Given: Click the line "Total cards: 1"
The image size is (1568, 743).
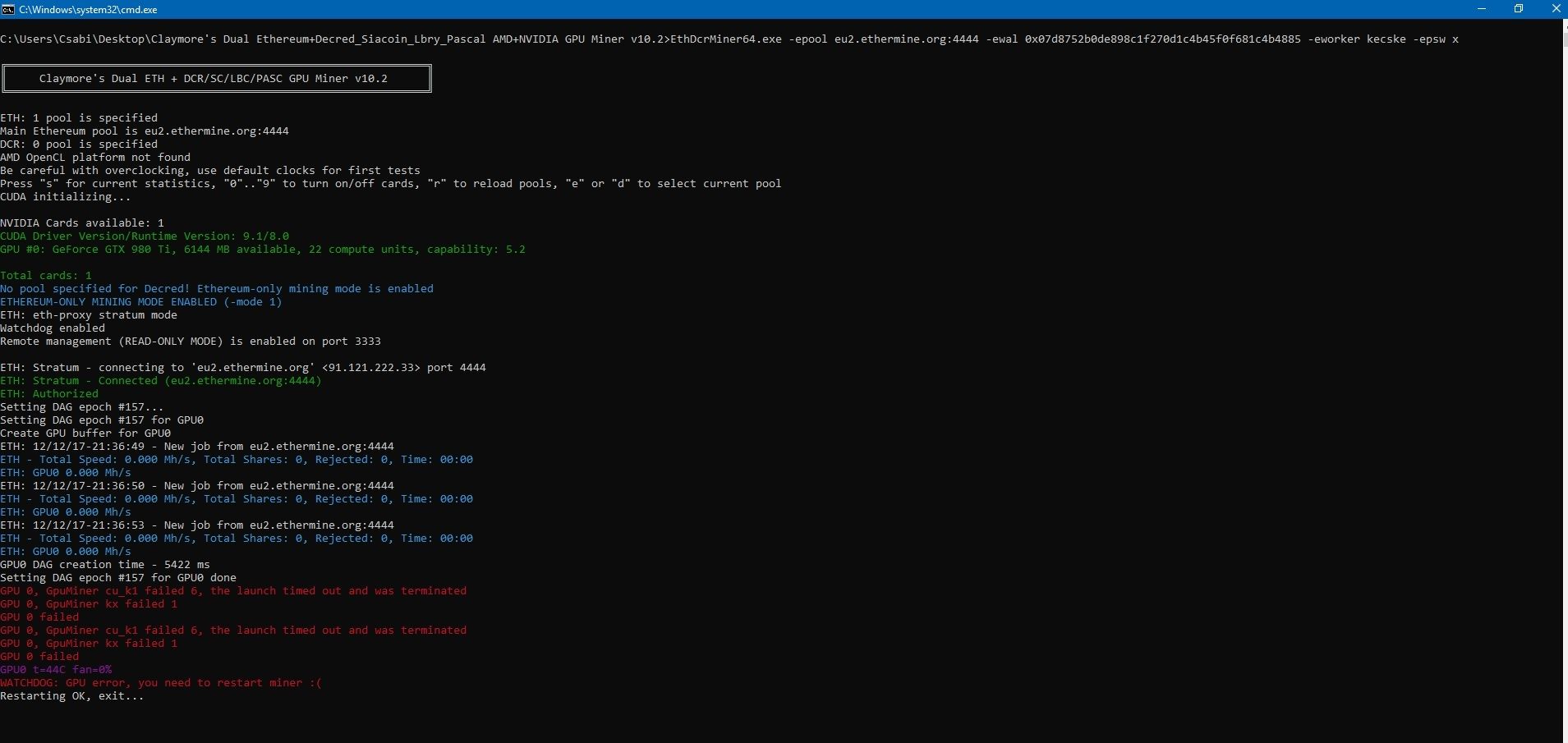Looking at the screenshot, I should point(46,276).
